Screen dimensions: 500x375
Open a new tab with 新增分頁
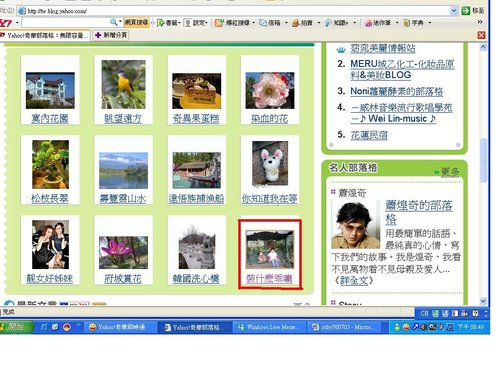(111, 35)
